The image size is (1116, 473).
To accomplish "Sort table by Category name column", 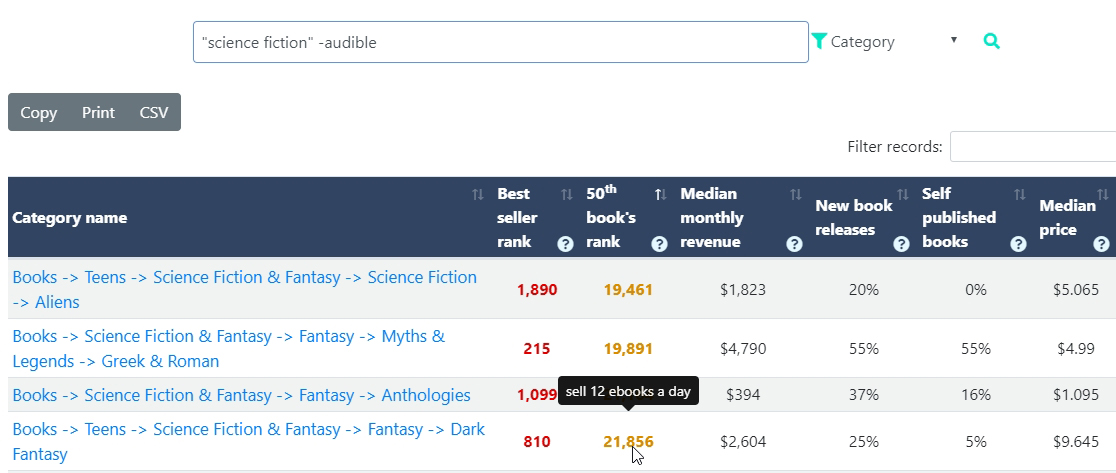I will point(240,218).
